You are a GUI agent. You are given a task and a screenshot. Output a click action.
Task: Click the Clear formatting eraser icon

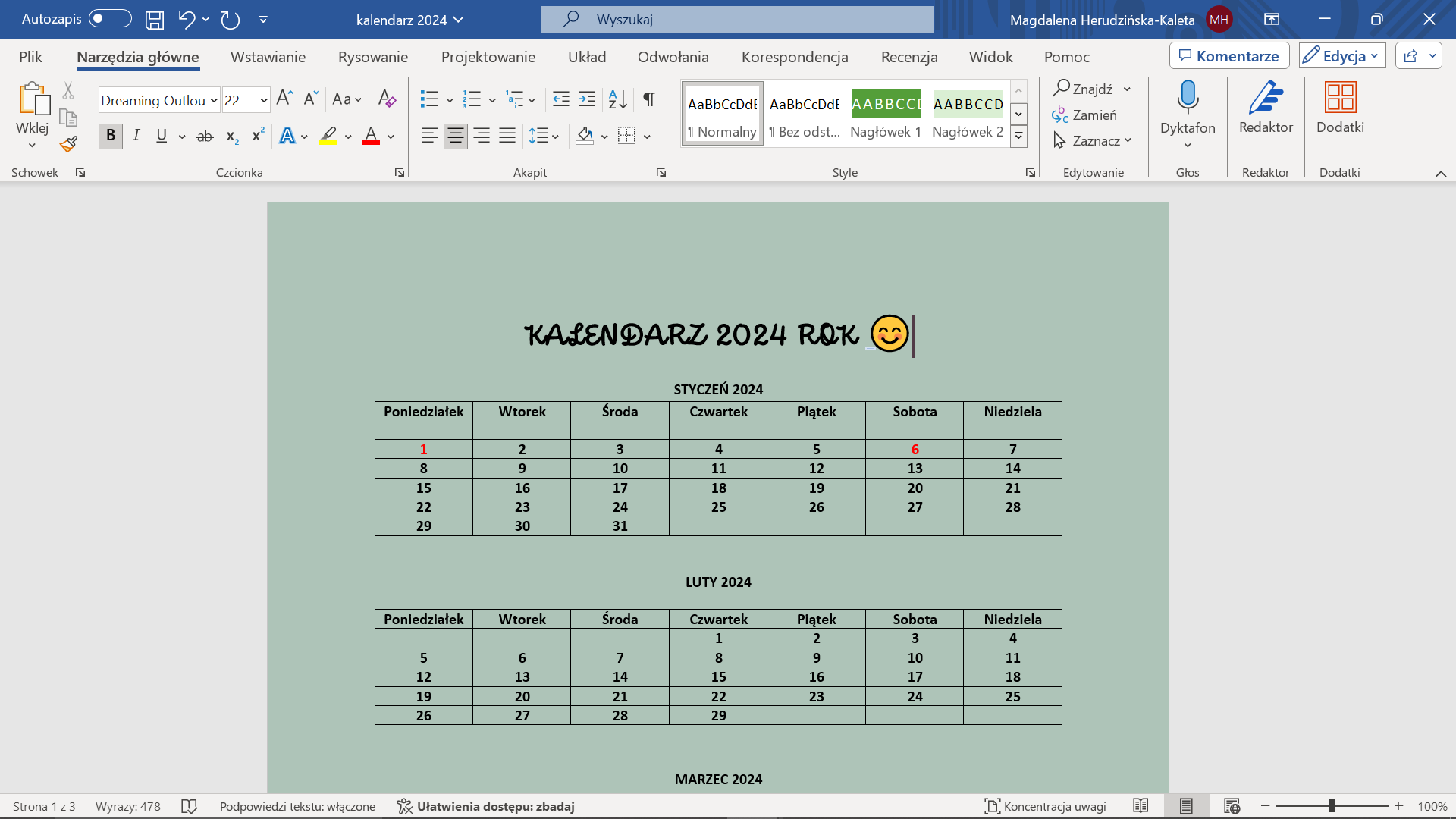[x=387, y=99]
